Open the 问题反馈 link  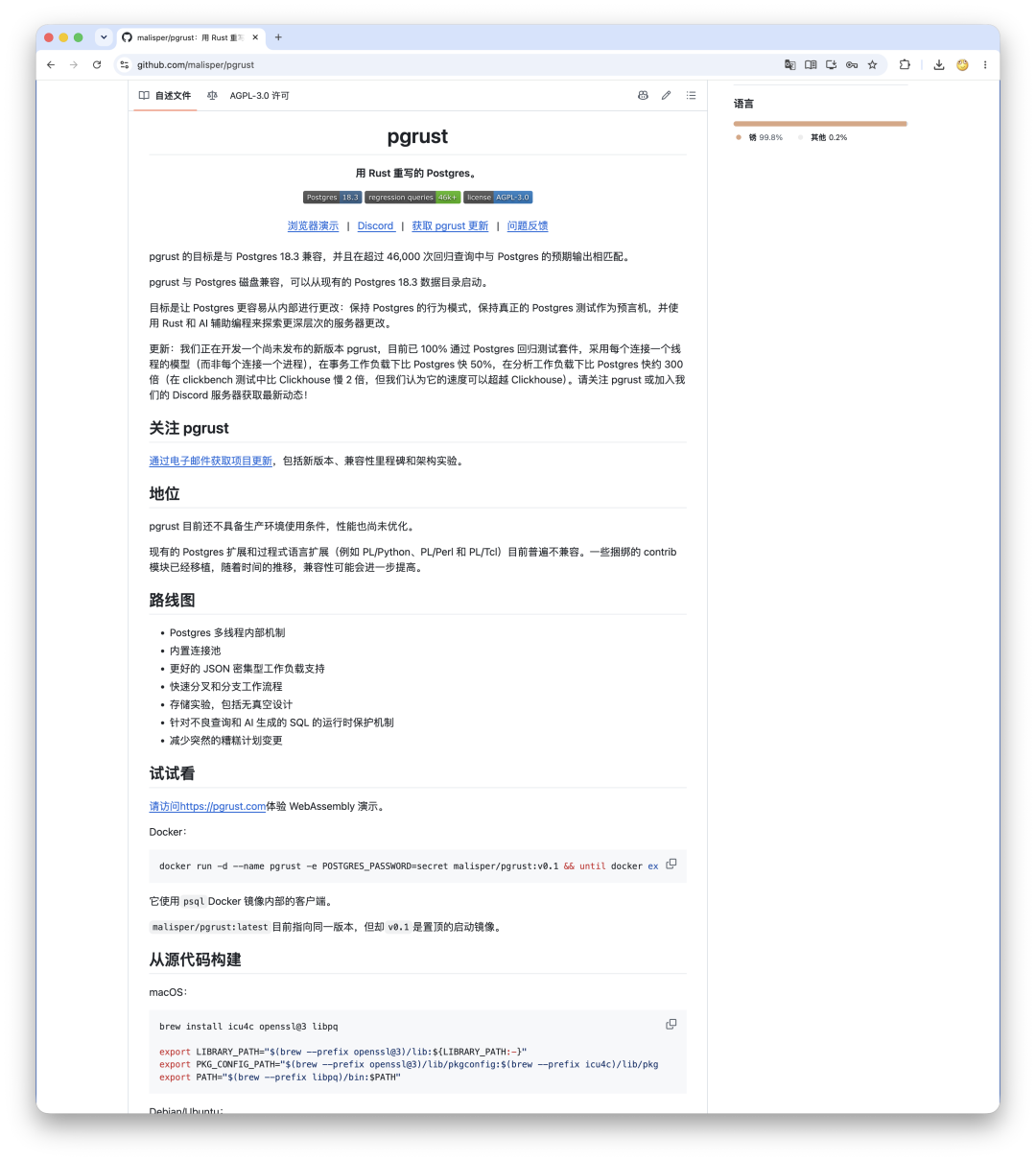[528, 226]
